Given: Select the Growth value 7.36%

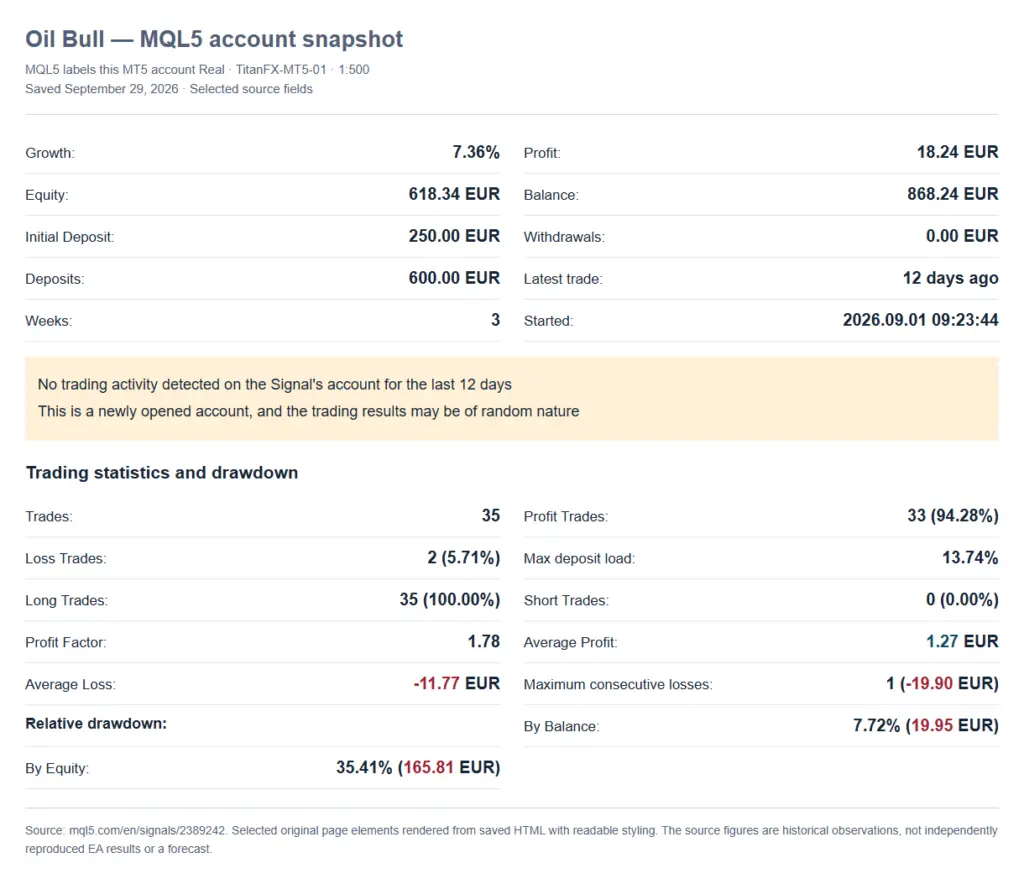Looking at the screenshot, I should tap(476, 152).
